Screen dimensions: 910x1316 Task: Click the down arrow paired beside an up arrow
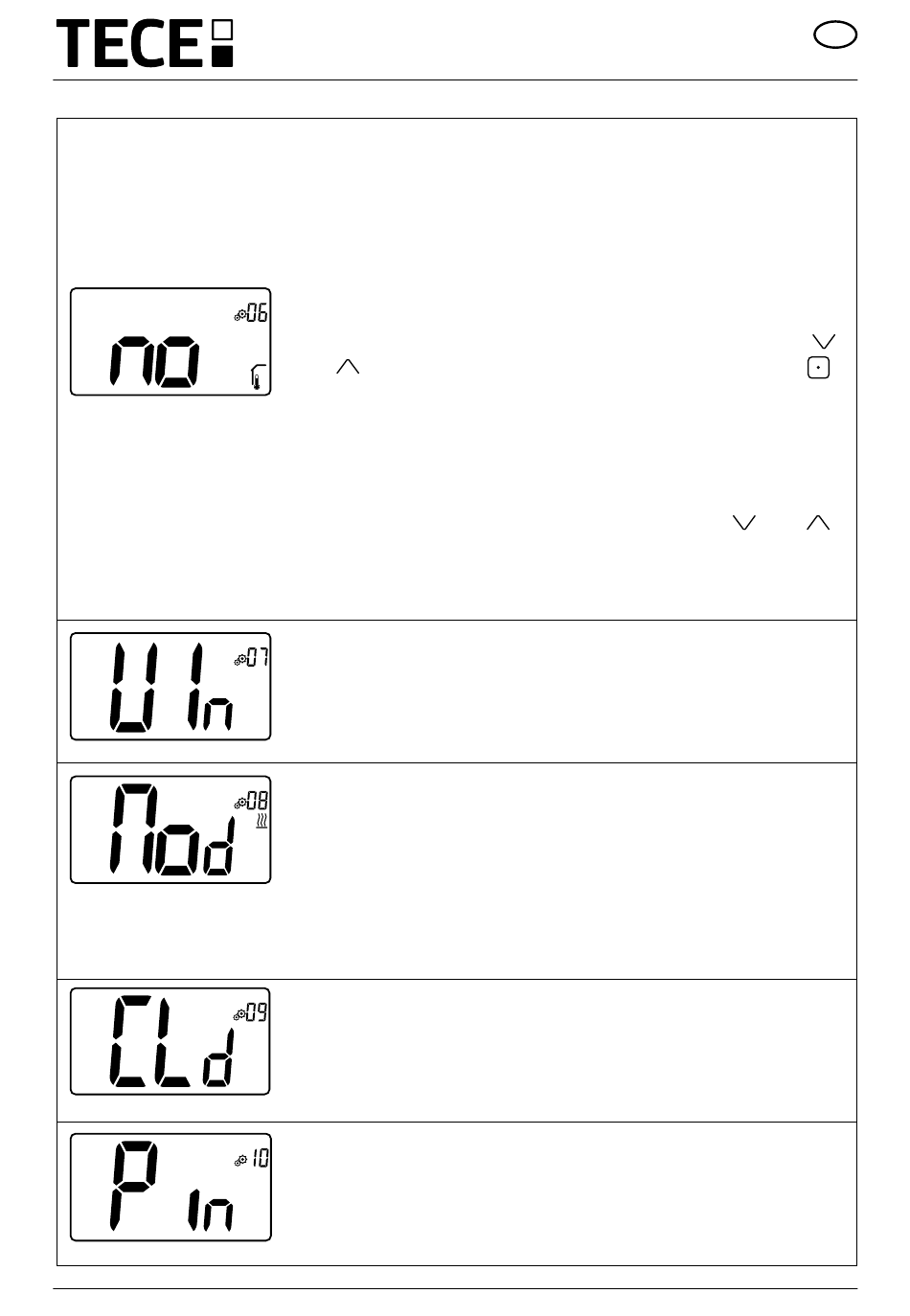pyautogui.click(x=744, y=522)
